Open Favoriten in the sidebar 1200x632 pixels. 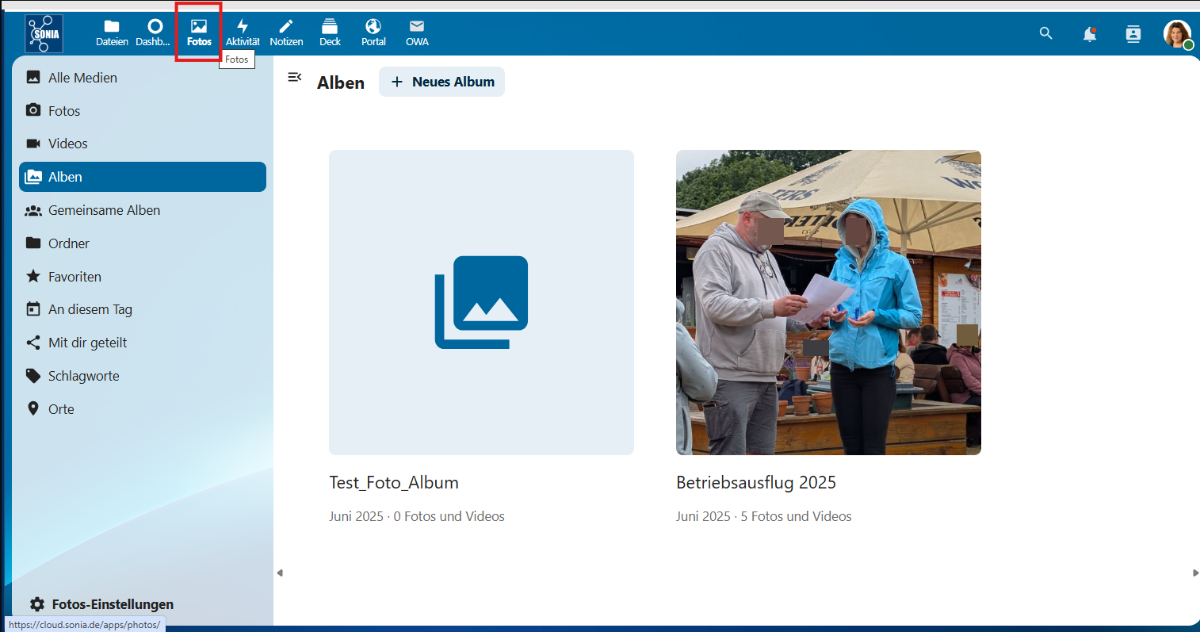pyautogui.click(x=75, y=276)
